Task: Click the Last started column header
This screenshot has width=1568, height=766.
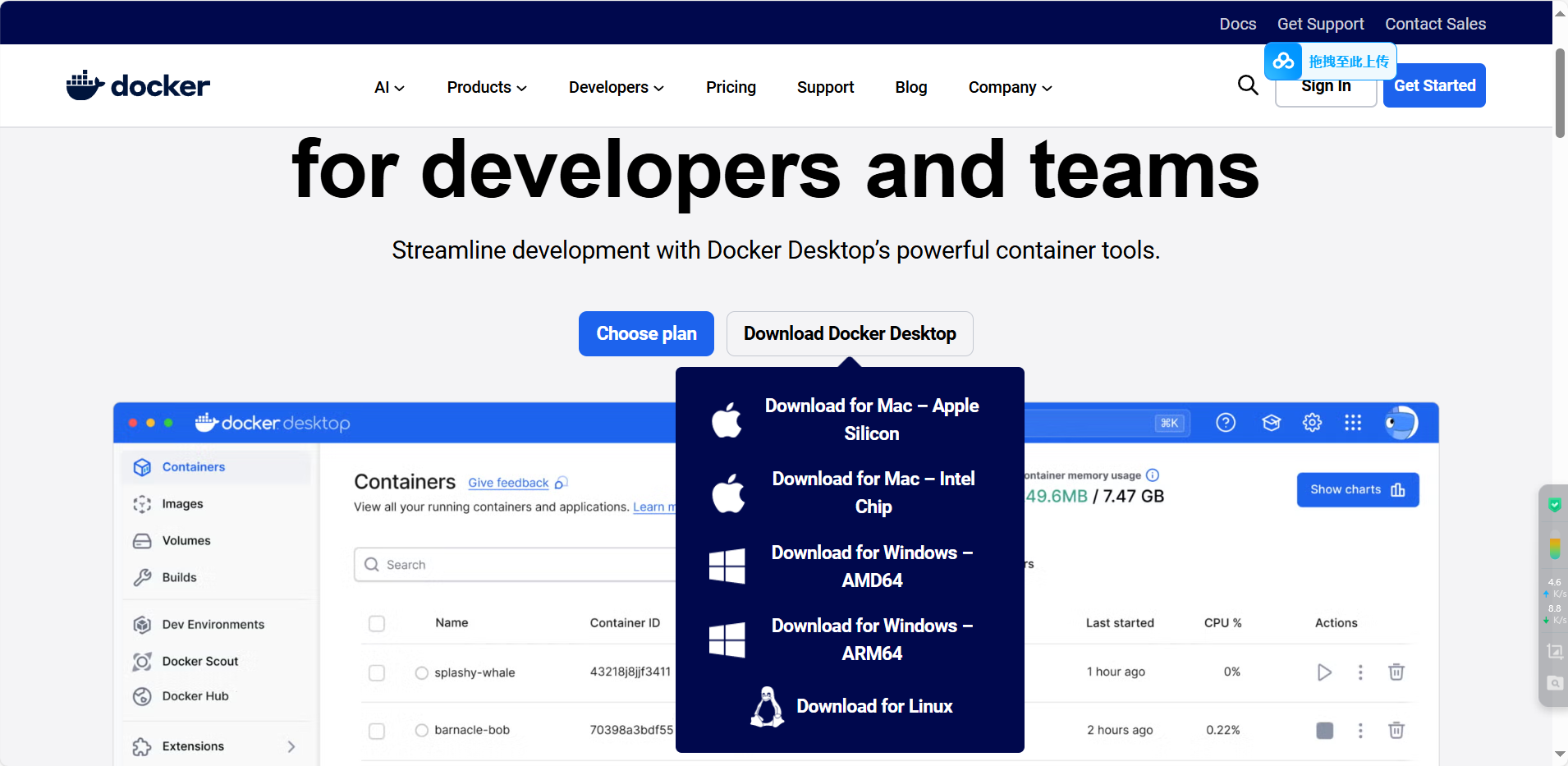Action: tap(1120, 623)
